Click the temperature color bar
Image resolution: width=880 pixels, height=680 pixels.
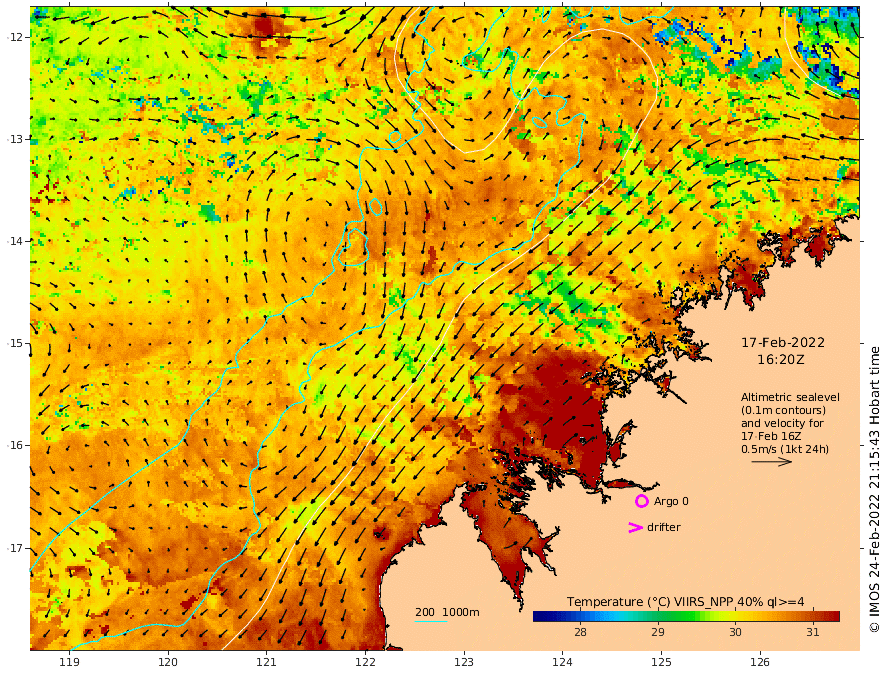(x=686, y=616)
